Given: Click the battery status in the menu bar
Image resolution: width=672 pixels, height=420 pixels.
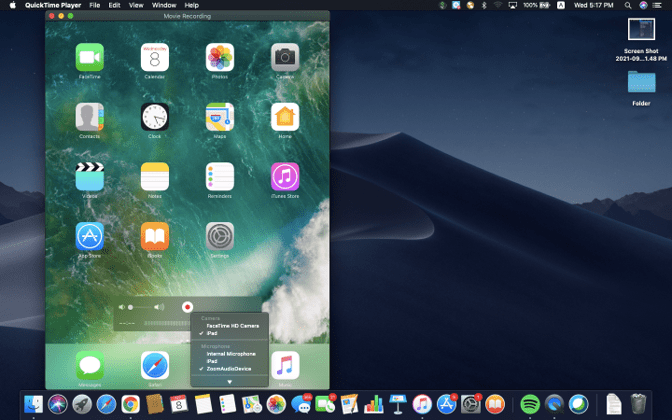Looking at the screenshot, I should click(537, 5).
